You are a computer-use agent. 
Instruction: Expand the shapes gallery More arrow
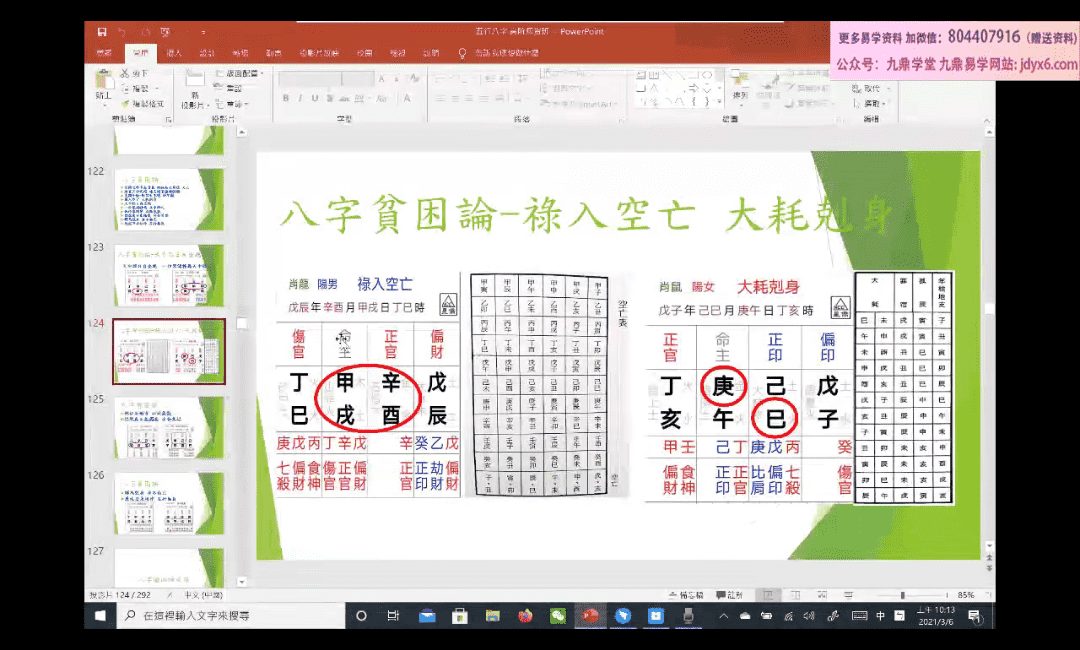[x=718, y=102]
